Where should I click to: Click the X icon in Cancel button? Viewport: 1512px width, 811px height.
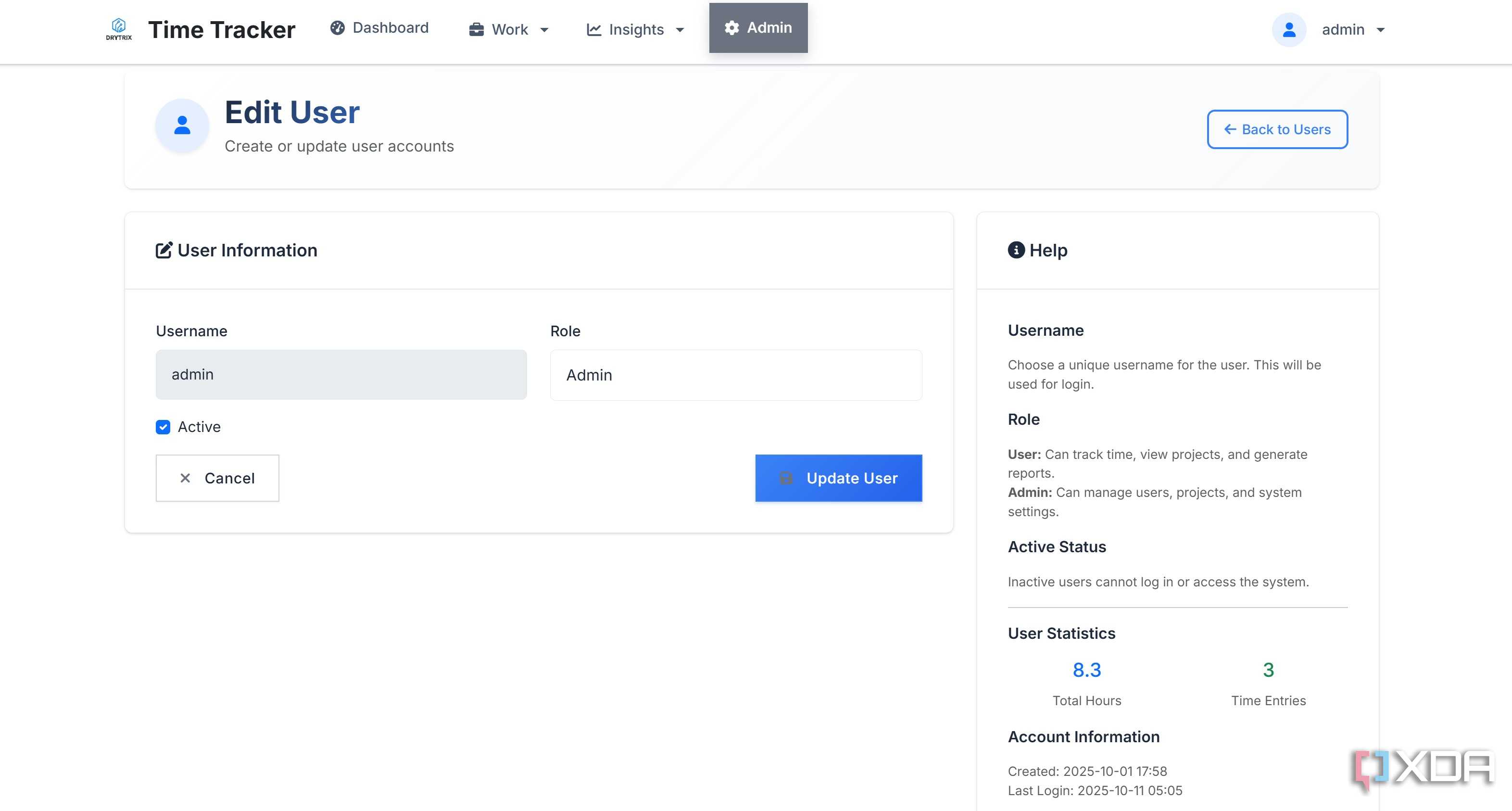pos(185,478)
